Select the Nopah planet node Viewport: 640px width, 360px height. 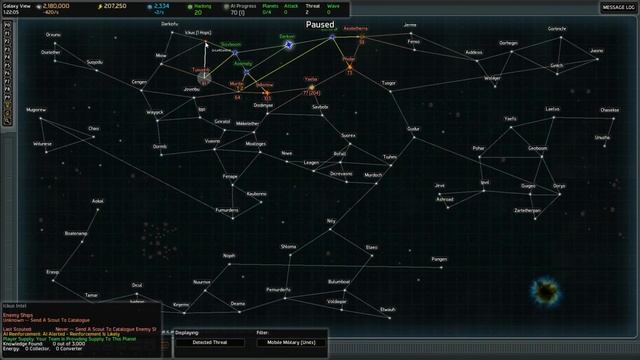click(229, 264)
